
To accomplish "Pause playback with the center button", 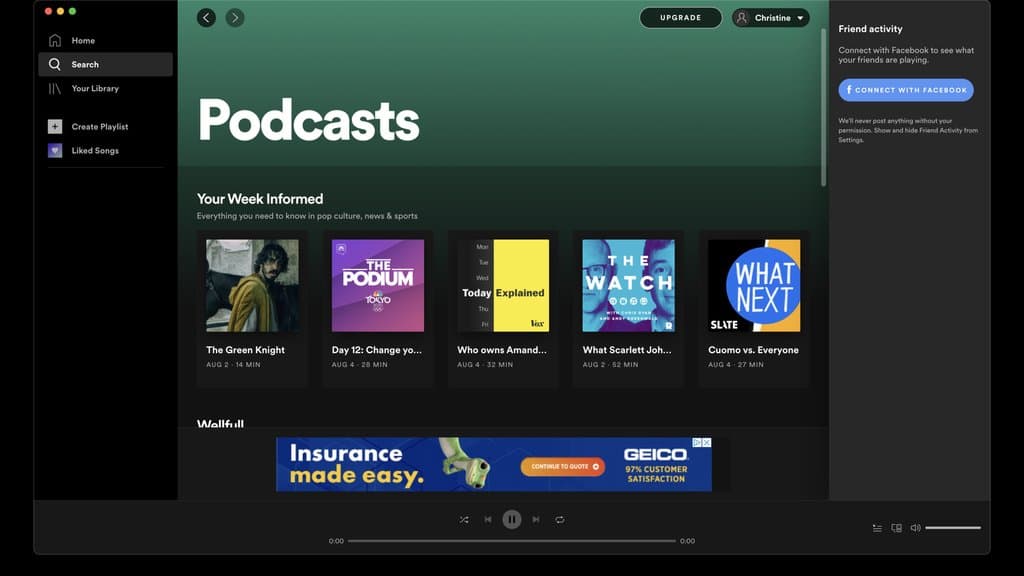I will pyautogui.click(x=512, y=520).
